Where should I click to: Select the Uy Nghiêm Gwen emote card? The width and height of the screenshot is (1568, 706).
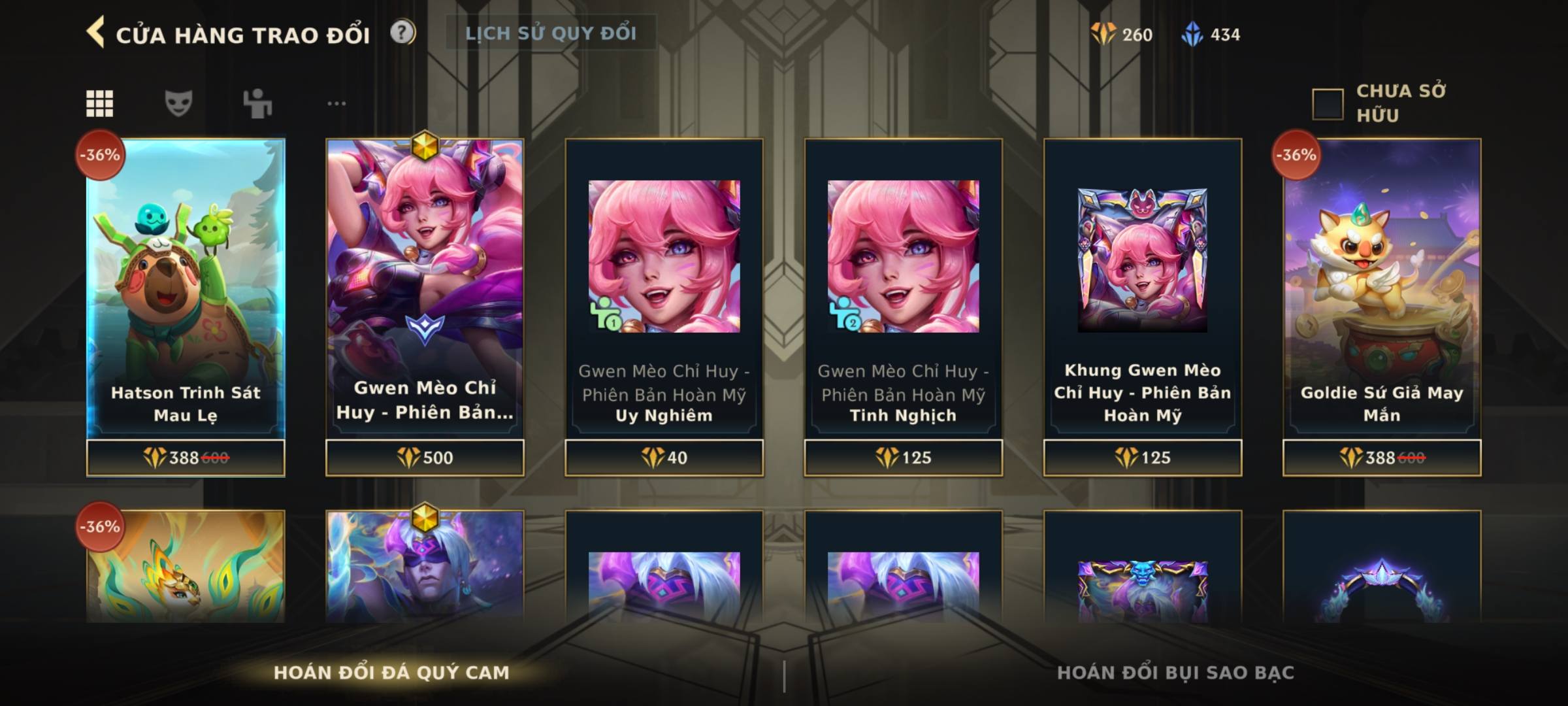[664, 288]
